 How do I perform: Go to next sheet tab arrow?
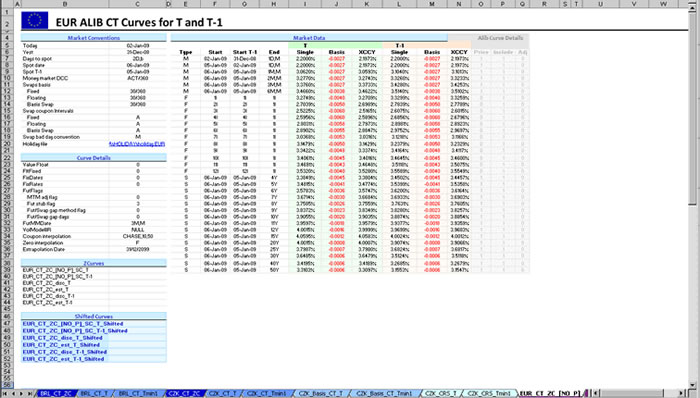21,394
